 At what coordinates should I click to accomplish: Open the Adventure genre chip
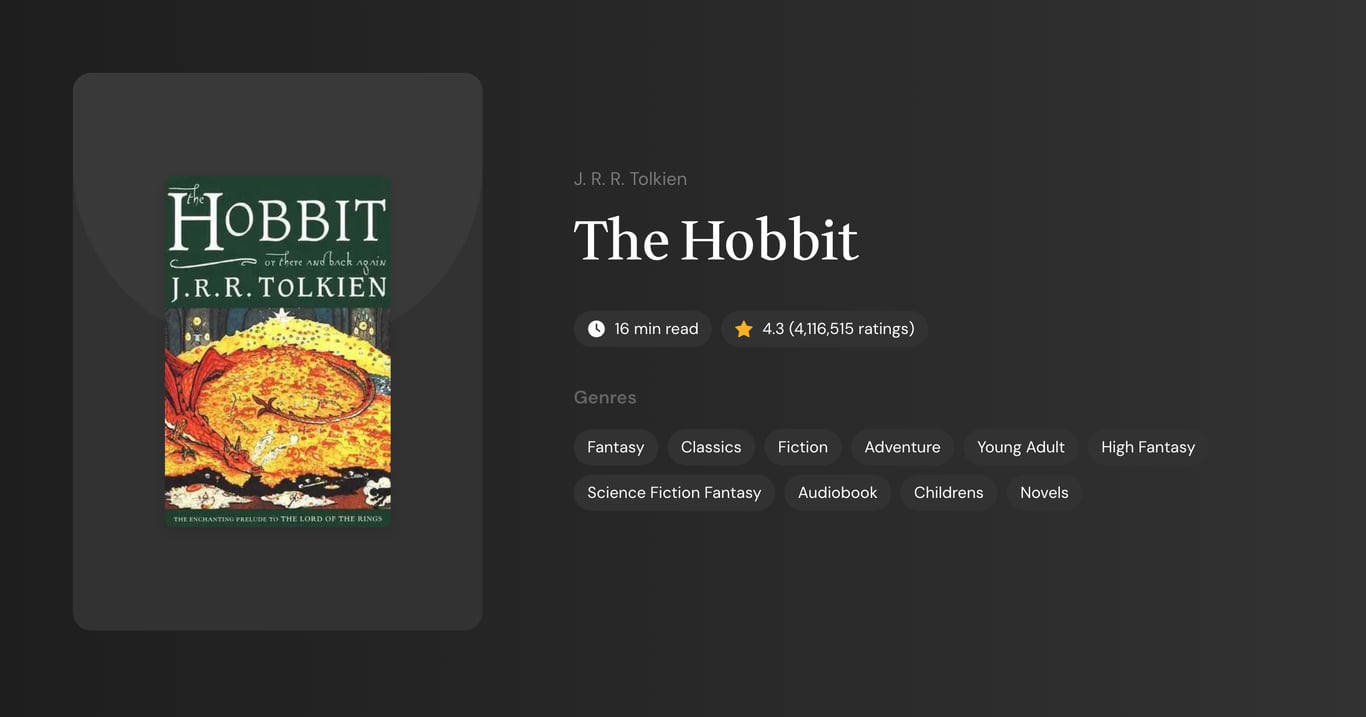pos(902,447)
